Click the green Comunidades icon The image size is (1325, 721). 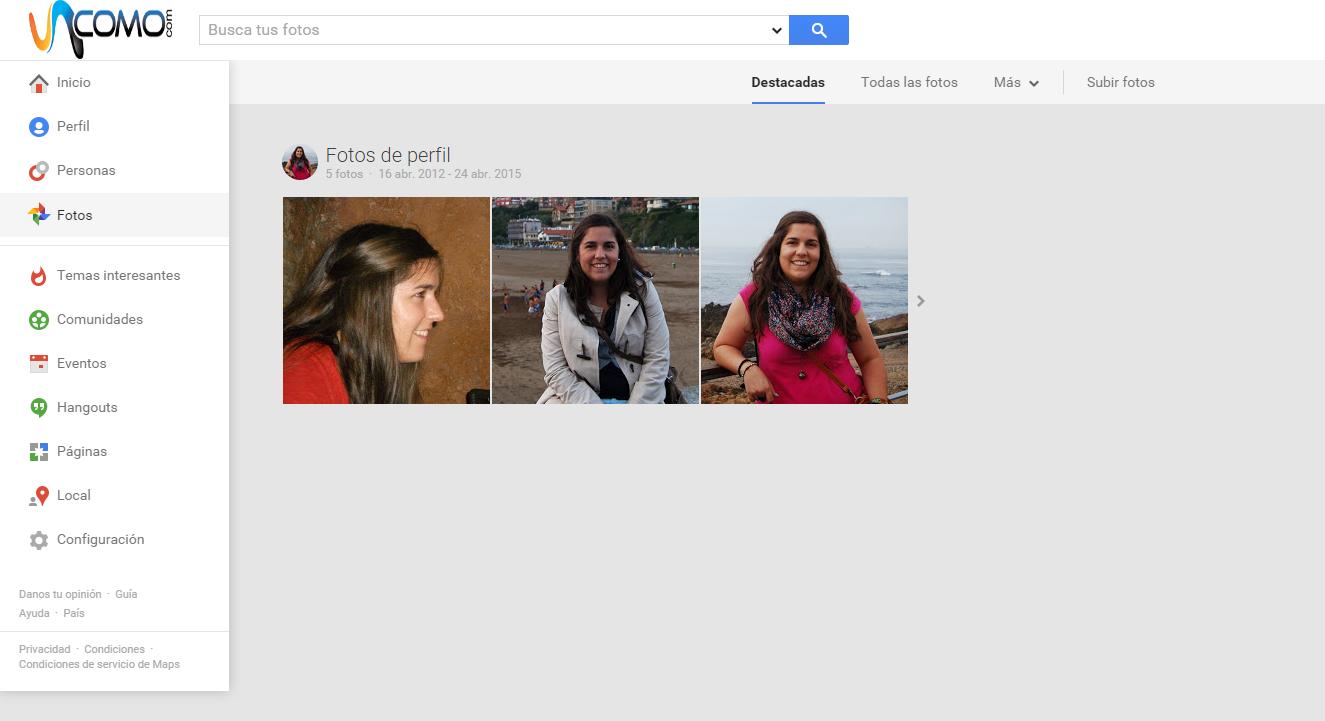pos(39,320)
